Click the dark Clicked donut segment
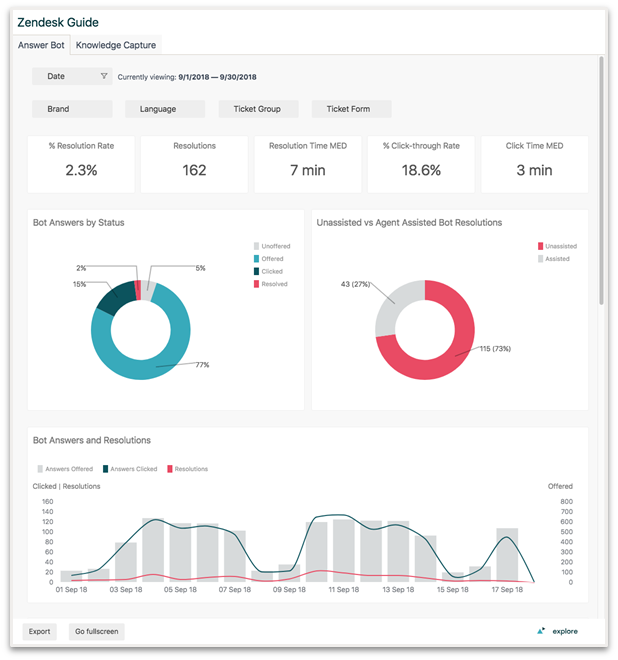The image size is (618, 660). [x=115, y=297]
